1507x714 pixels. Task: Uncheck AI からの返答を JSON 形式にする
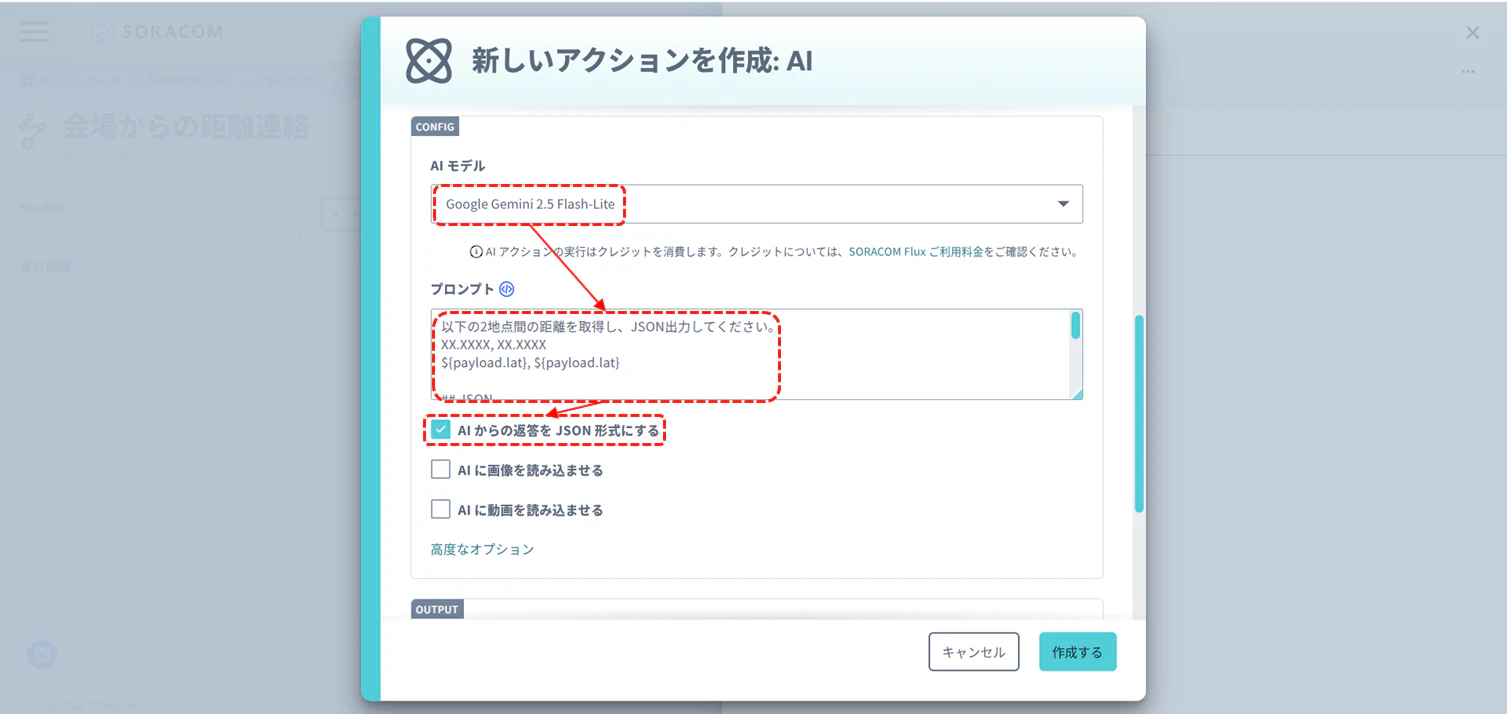pos(441,430)
